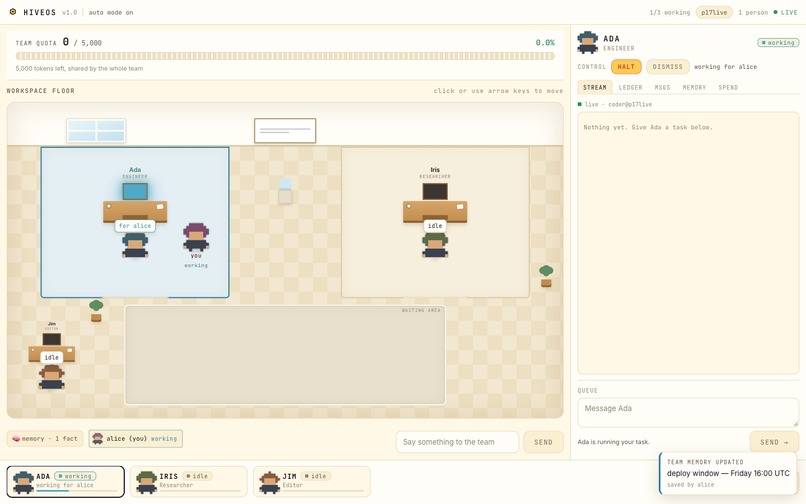The width and height of the screenshot is (806, 504).
Task: Click the water cooler on the floor
Action: point(285,191)
